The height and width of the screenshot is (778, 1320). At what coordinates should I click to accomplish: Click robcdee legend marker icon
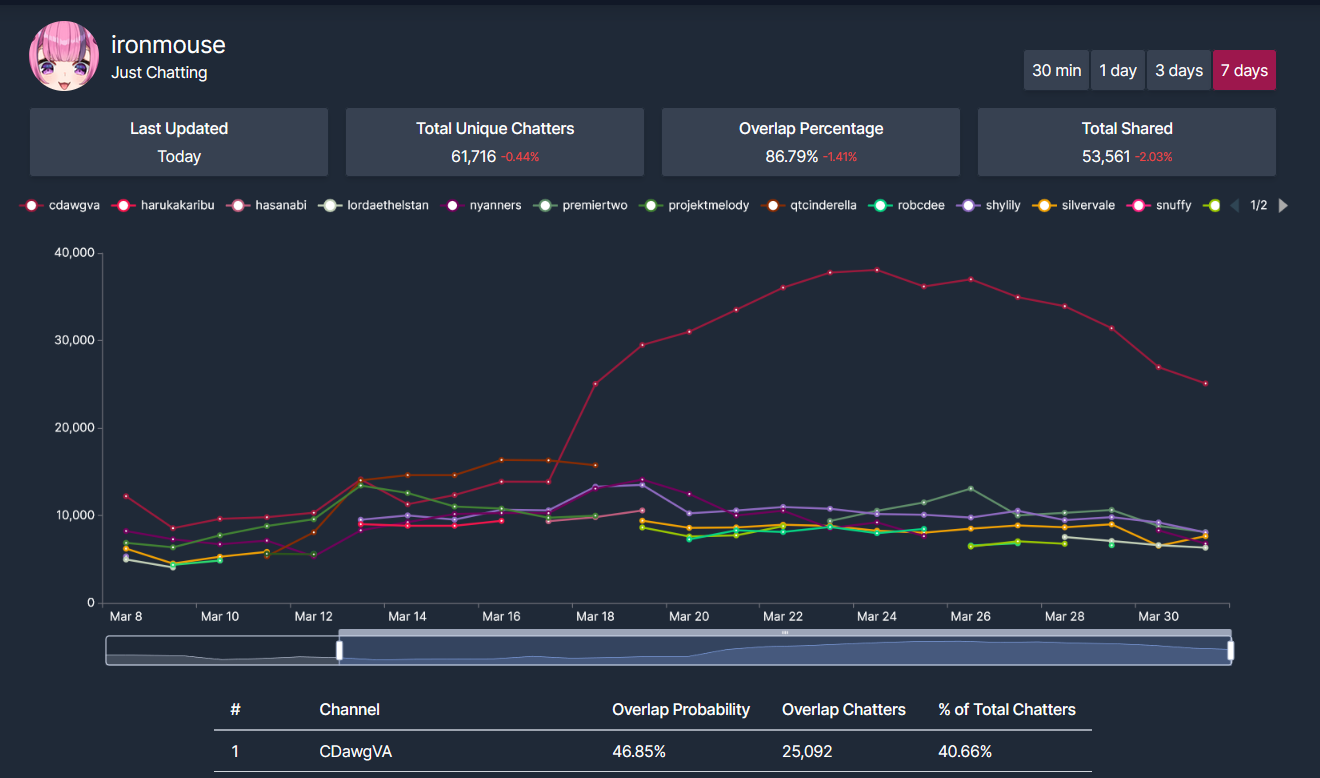tap(881, 205)
